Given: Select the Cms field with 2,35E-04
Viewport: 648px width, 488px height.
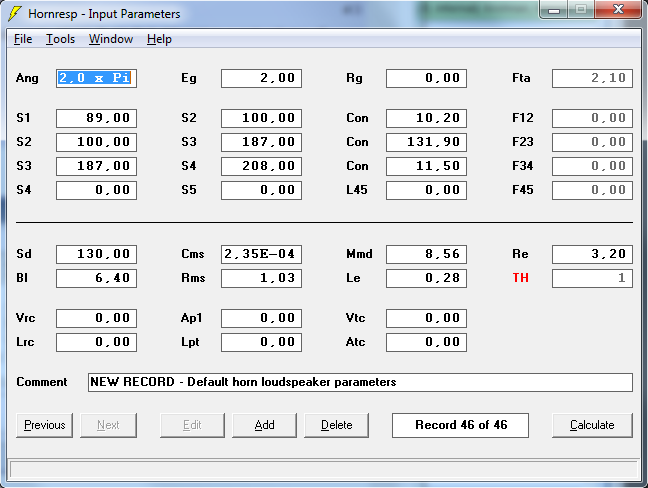Looking at the screenshot, I should click(262, 254).
